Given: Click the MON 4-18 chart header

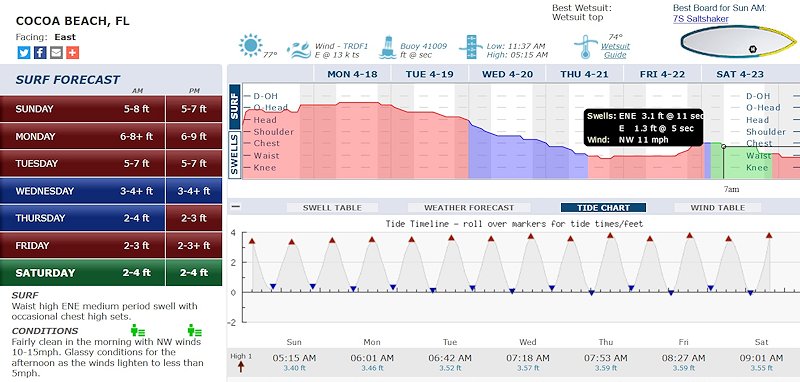Looking at the screenshot, I should 352,74.
